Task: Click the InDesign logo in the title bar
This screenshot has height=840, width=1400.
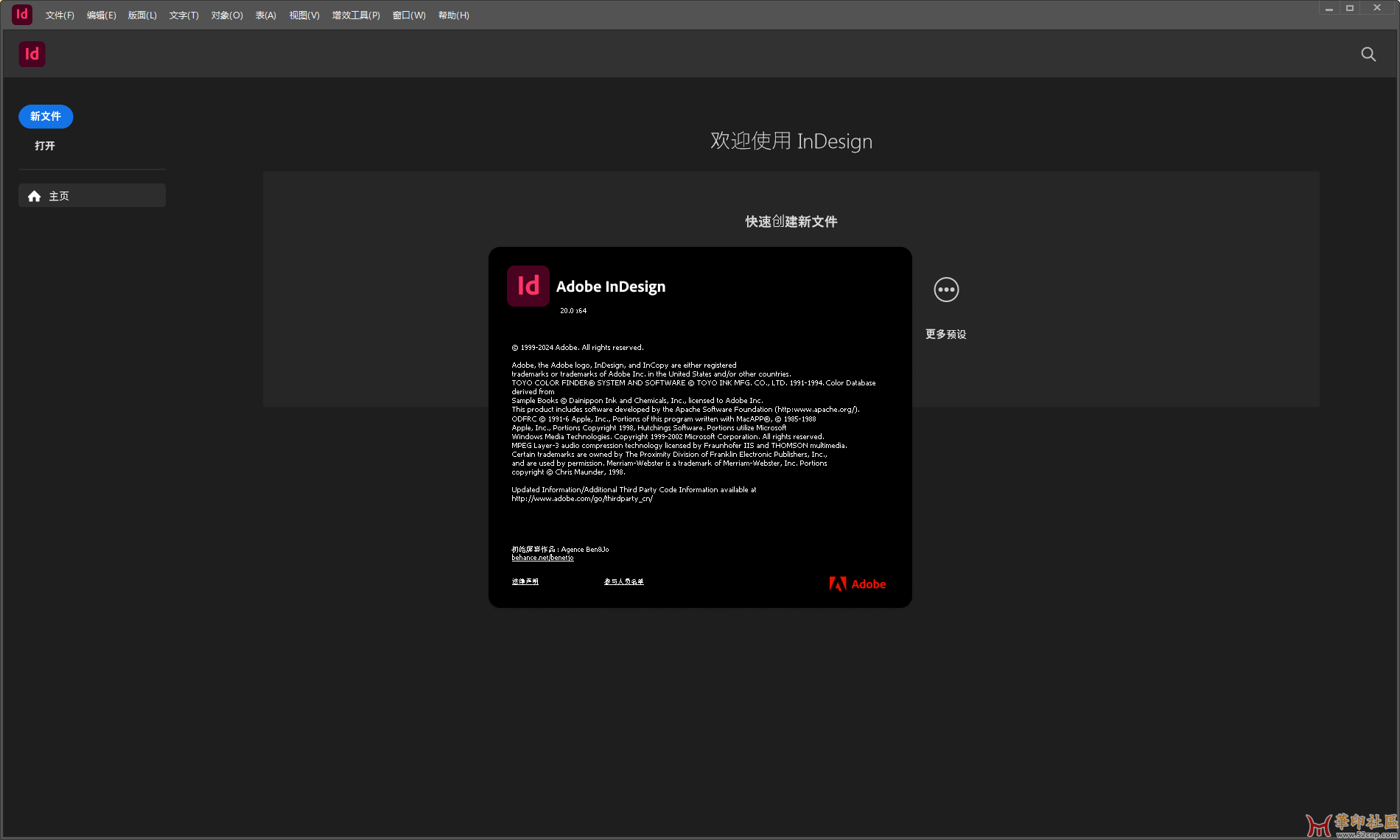Action: (x=22, y=14)
